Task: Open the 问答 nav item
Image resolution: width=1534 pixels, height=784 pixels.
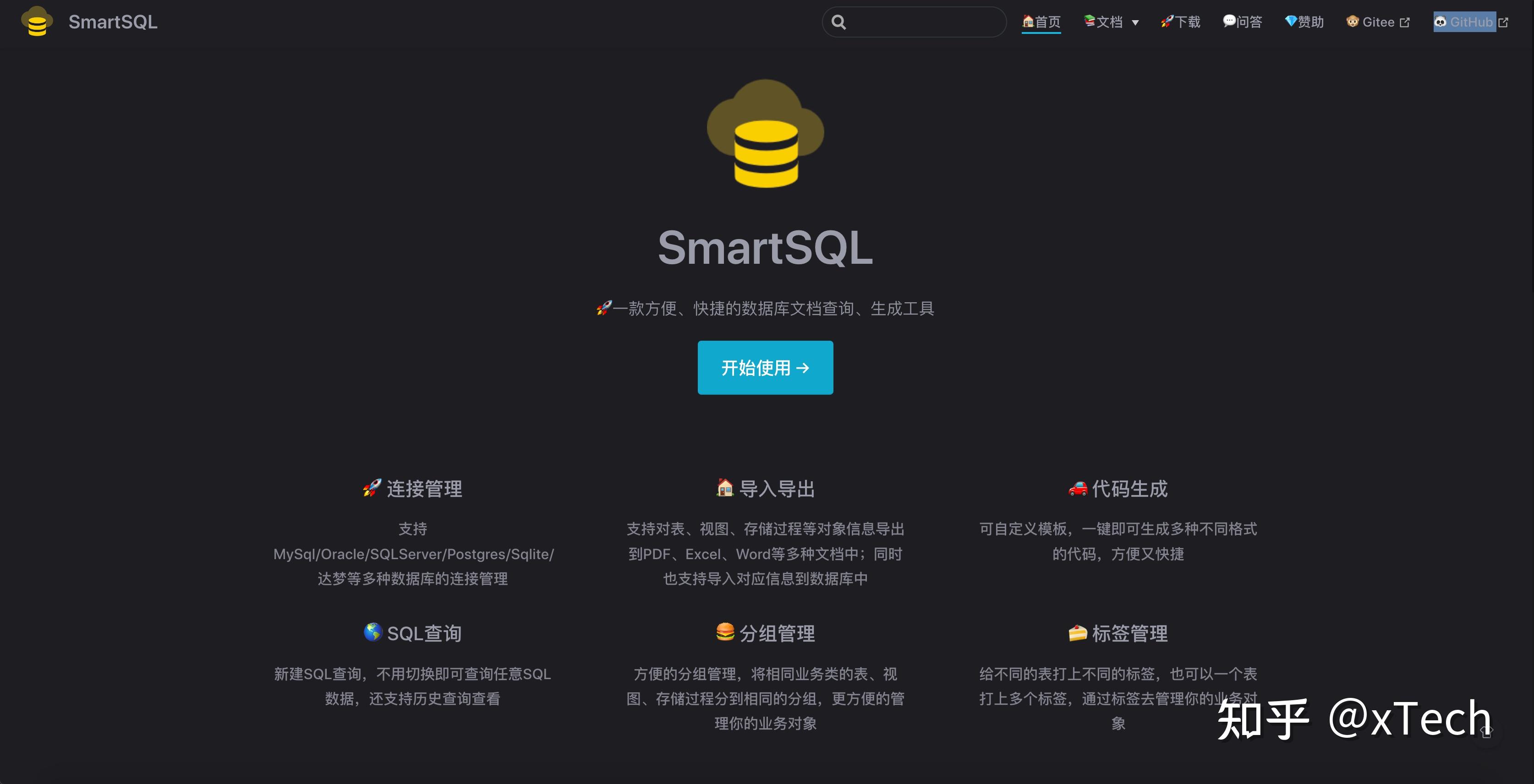Action: click(x=1242, y=22)
